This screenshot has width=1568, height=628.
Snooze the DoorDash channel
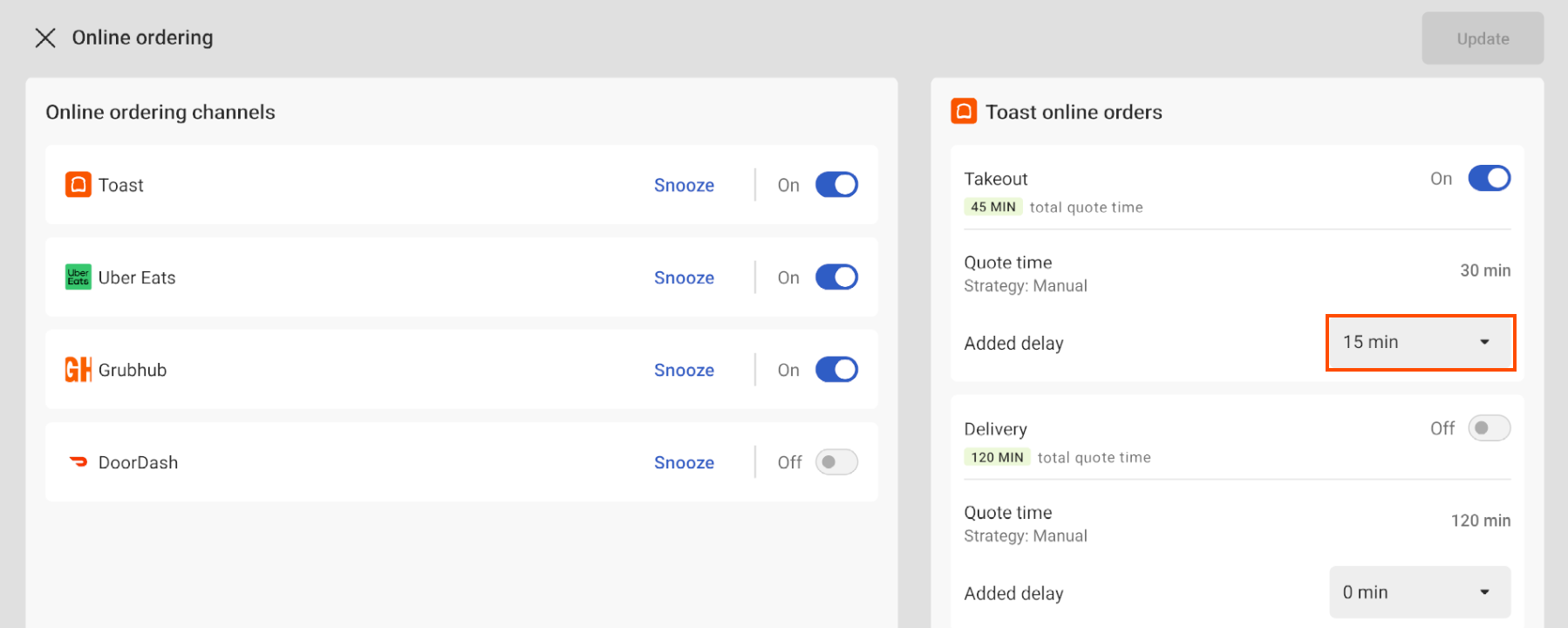[684, 462]
